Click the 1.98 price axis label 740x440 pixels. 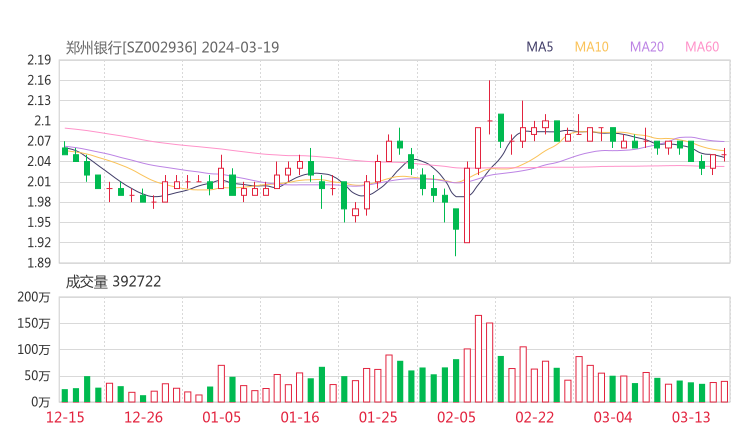coord(39,202)
